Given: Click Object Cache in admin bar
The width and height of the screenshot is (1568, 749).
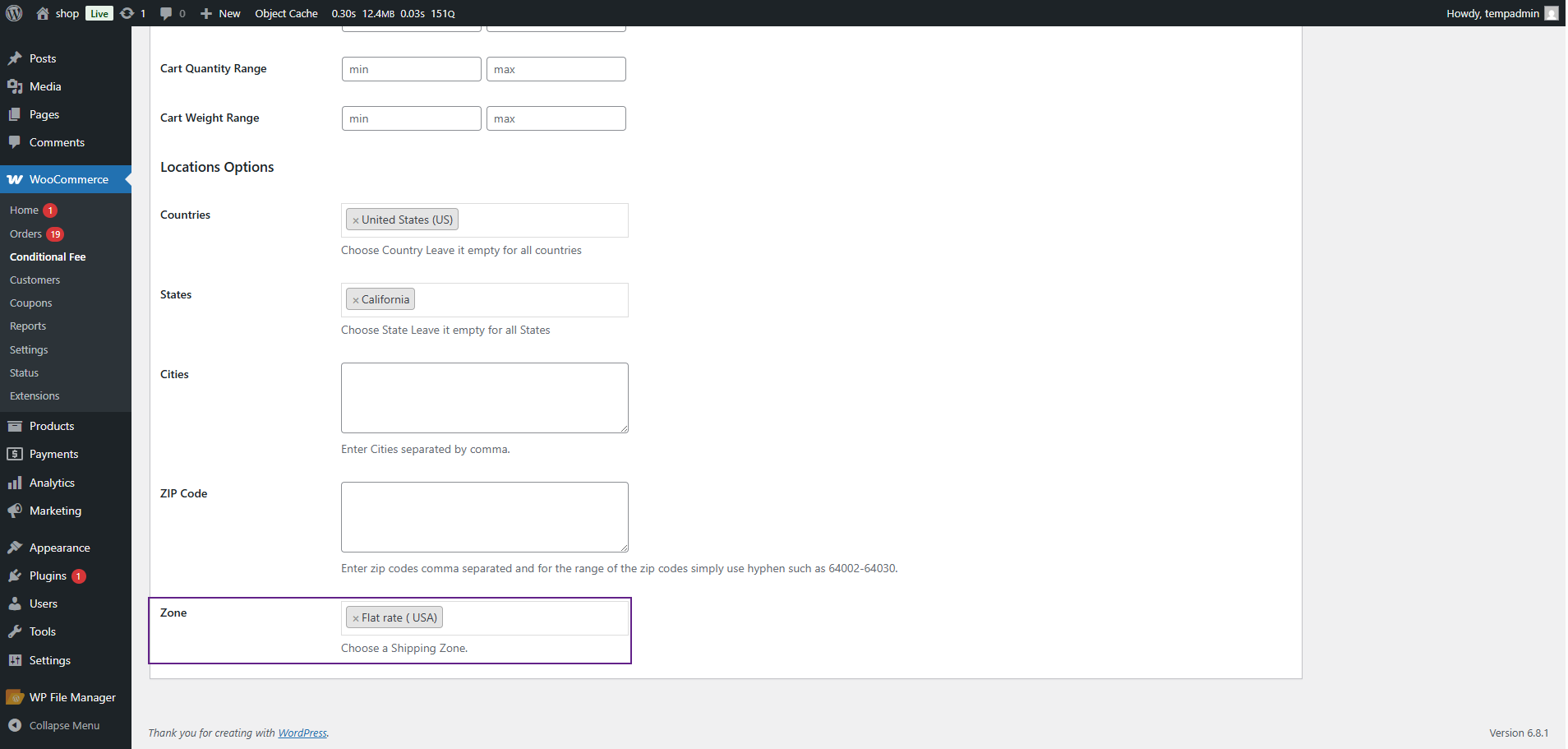Looking at the screenshot, I should tap(286, 13).
